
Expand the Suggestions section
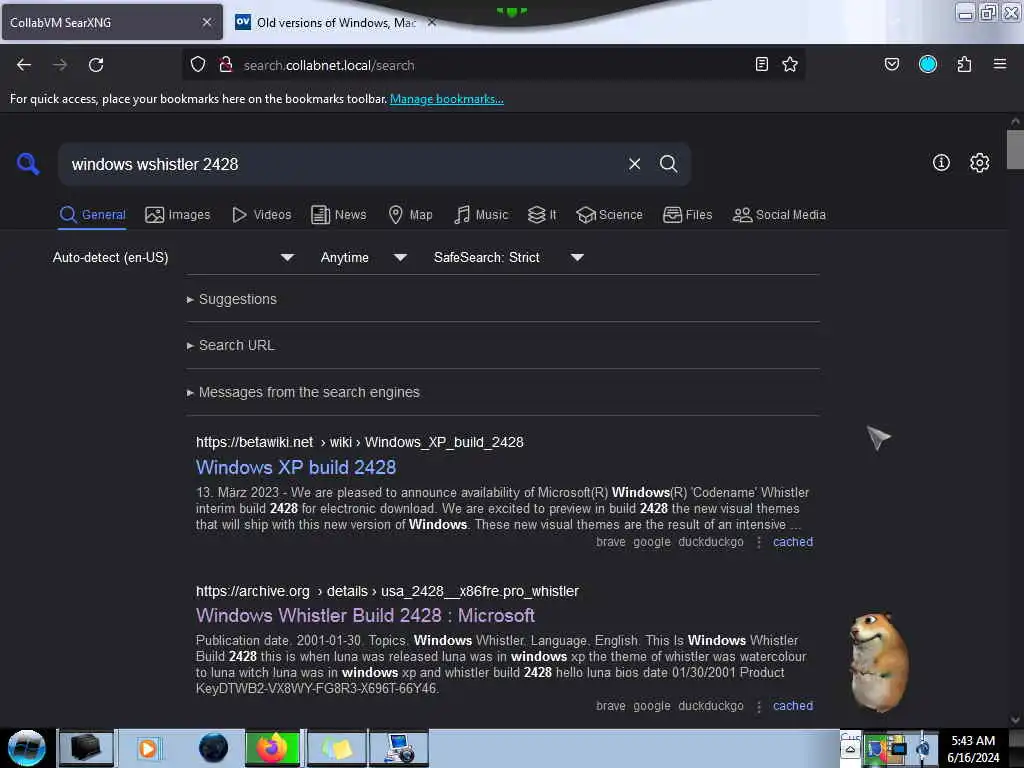pyautogui.click(x=232, y=299)
